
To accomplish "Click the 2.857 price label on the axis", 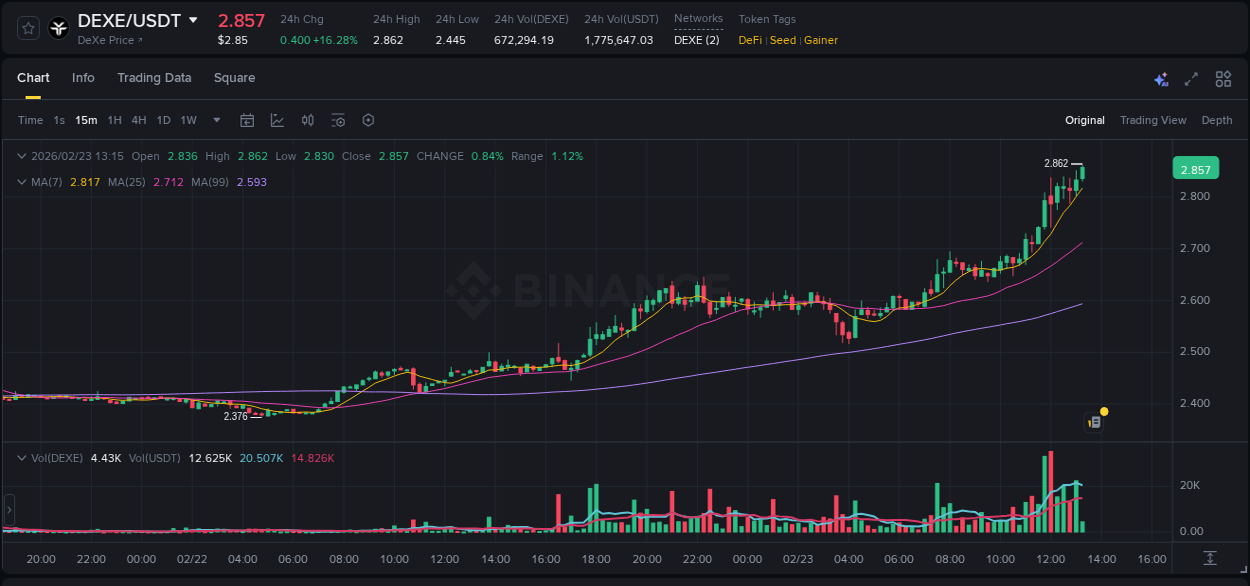I will point(1196,169).
